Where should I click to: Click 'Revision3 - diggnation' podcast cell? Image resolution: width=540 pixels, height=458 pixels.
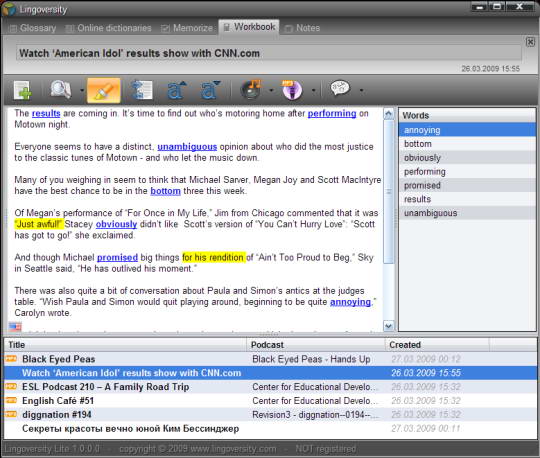315,415
